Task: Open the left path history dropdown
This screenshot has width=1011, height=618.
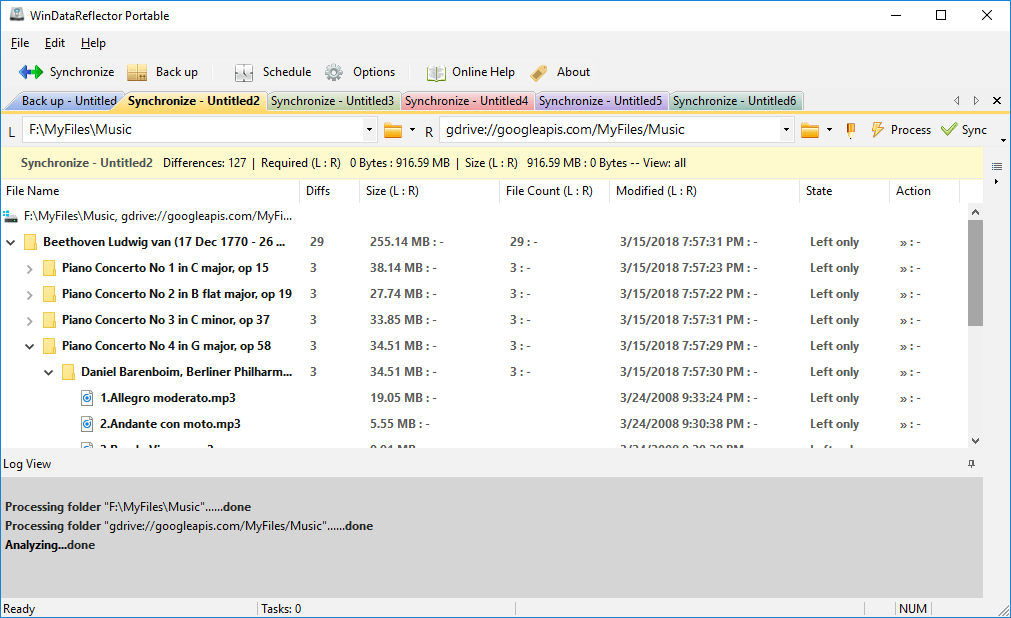Action: tap(369, 130)
